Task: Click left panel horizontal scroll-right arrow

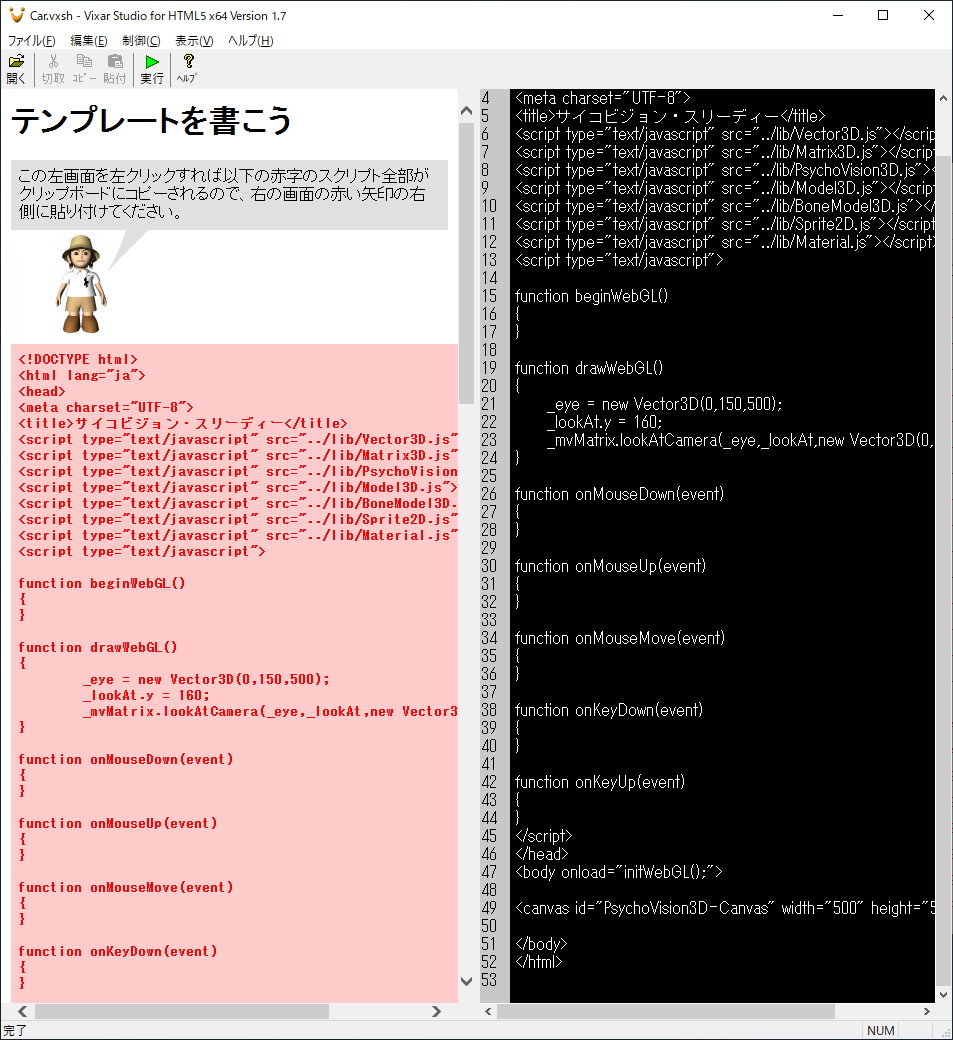Action: [436, 1011]
